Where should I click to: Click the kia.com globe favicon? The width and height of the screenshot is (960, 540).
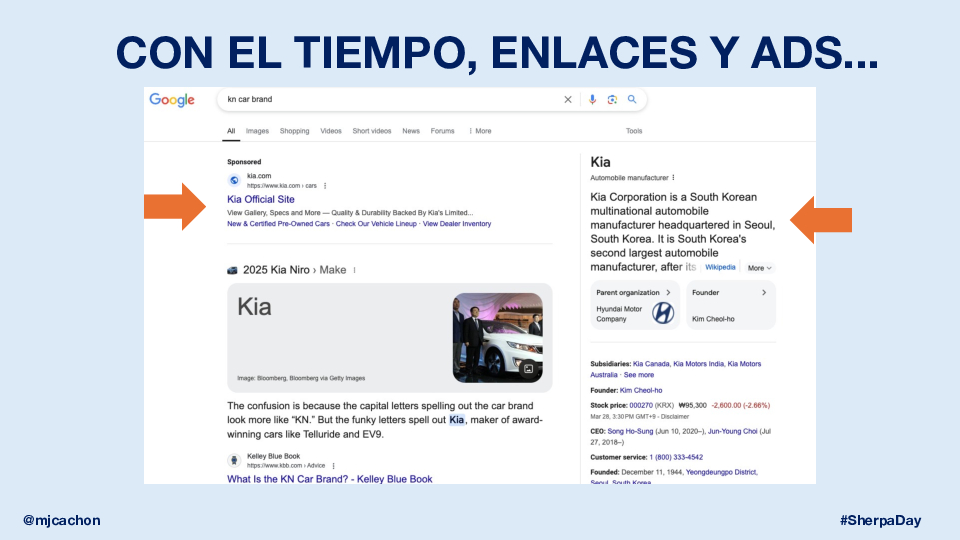[x=234, y=180]
